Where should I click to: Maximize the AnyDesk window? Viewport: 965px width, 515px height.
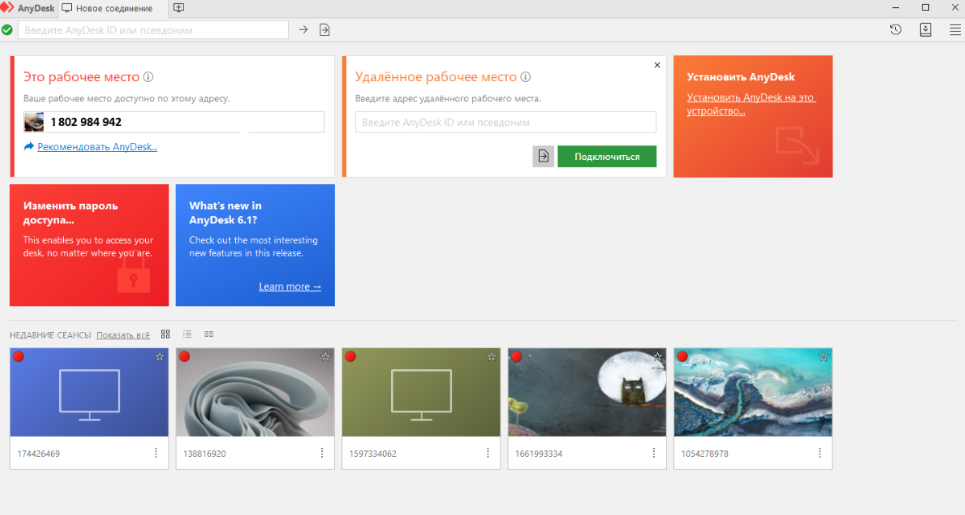[925, 7]
